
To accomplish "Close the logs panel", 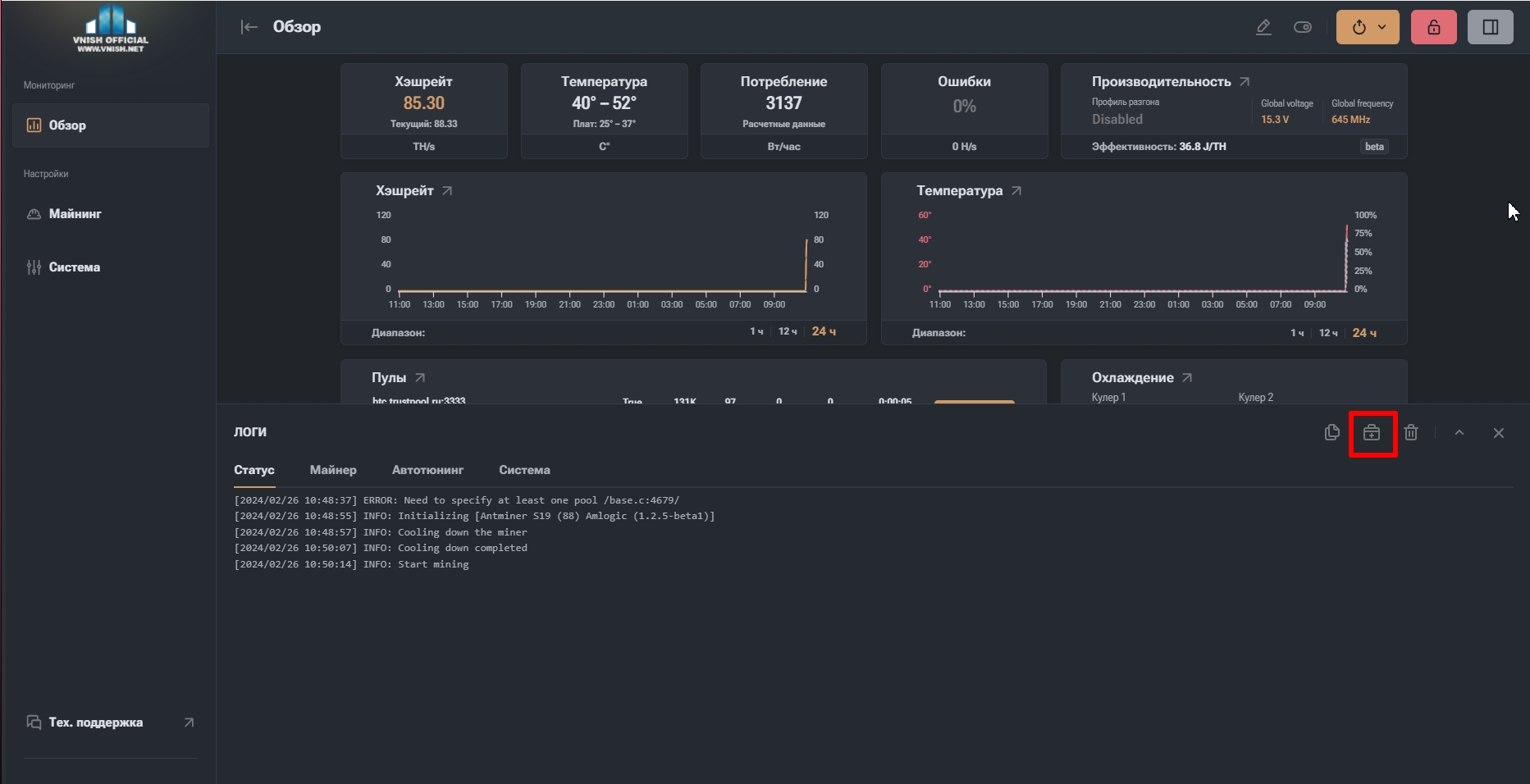I will [x=1499, y=432].
